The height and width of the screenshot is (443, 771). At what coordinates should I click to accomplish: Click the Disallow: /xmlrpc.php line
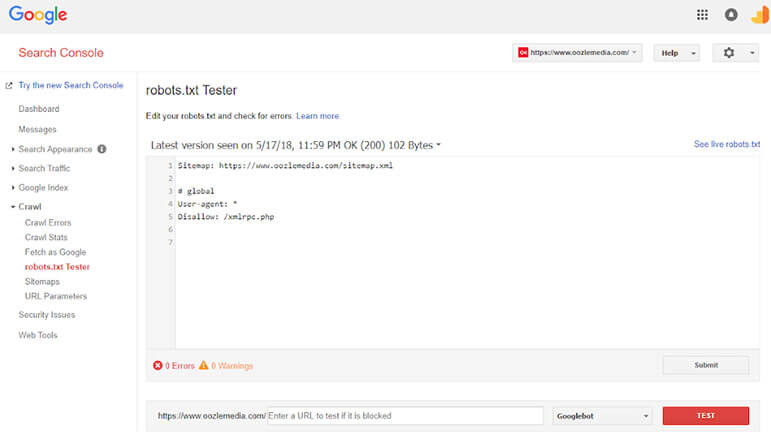coord(226,217)
